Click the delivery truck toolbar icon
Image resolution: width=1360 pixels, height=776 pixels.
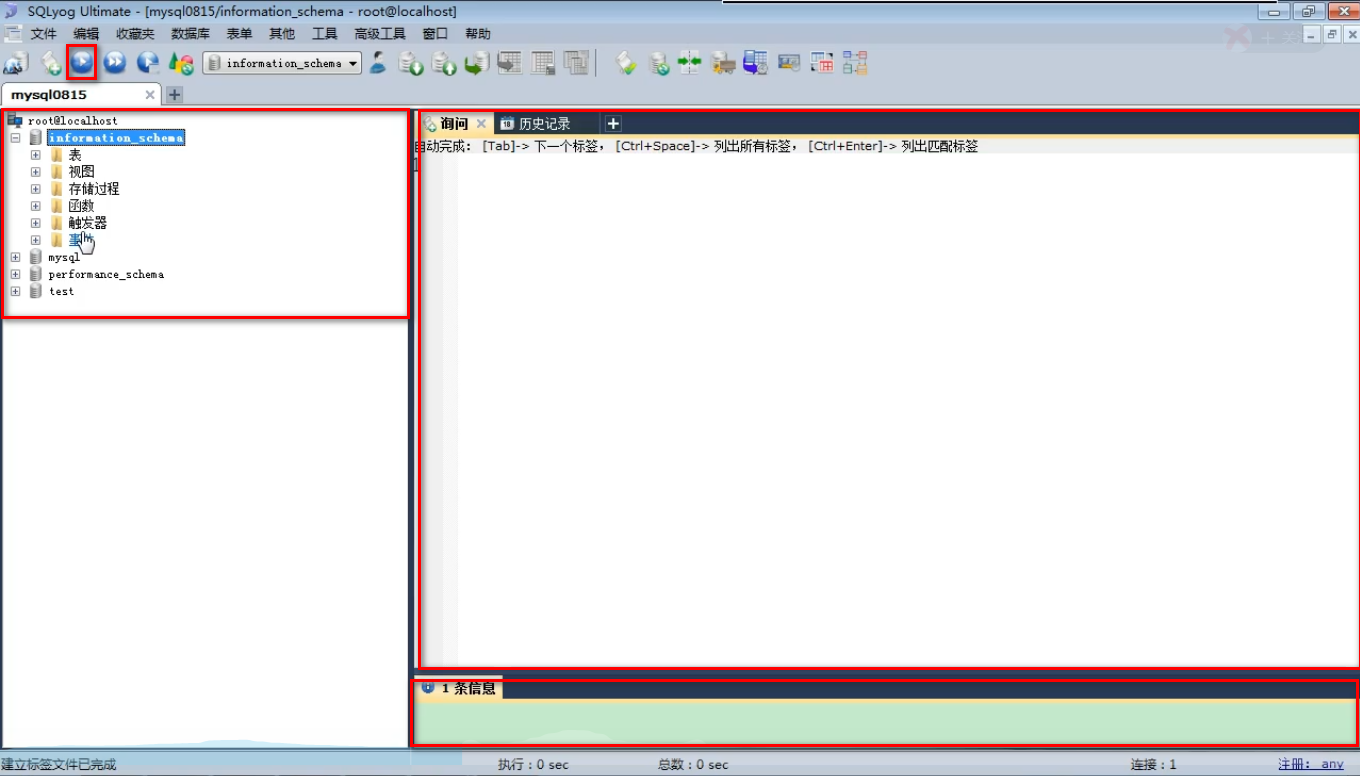[723, 63]
